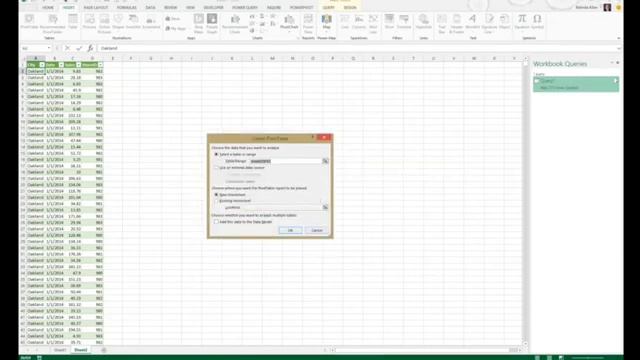Open the HOME ribbon tab
The width and height of the screenshot is (640, 360).
[x=48, y=8]
